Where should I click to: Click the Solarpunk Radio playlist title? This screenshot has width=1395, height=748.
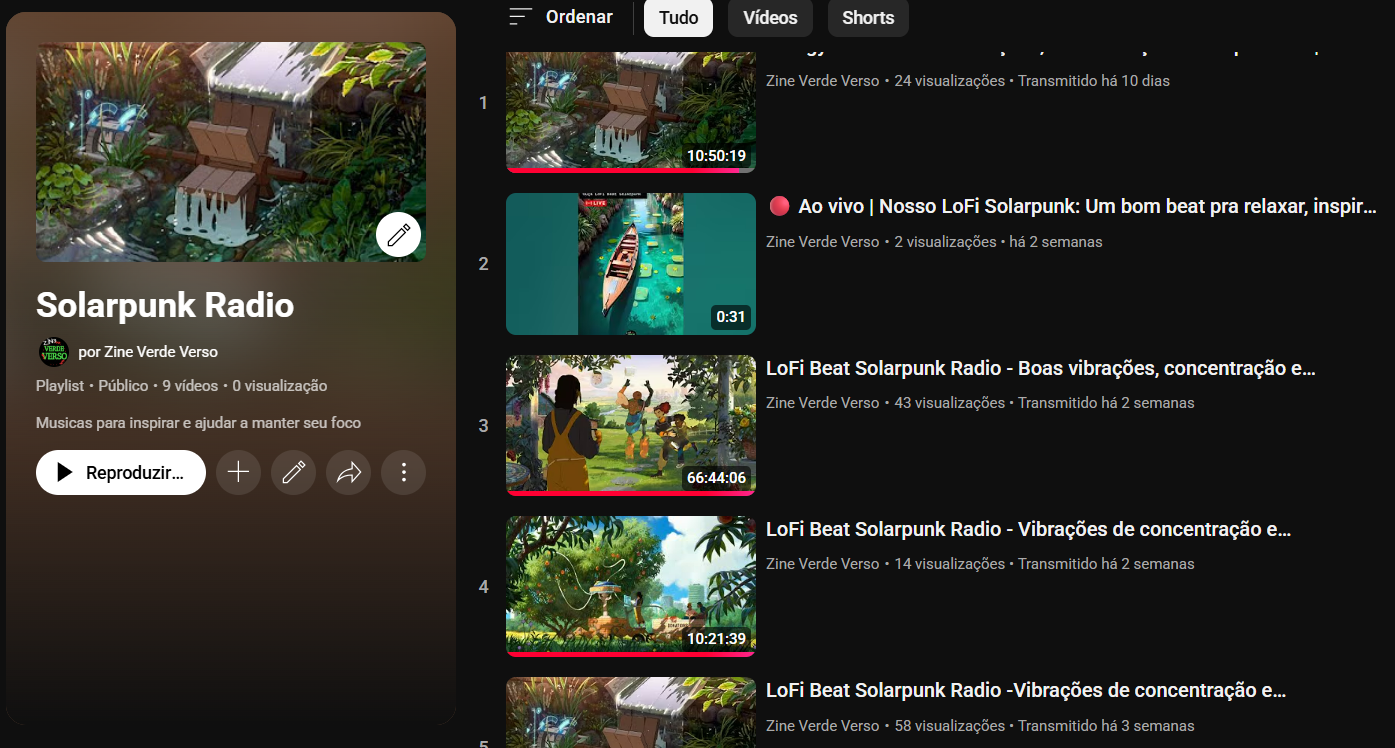pyautogui.click(x=165, y=305)
